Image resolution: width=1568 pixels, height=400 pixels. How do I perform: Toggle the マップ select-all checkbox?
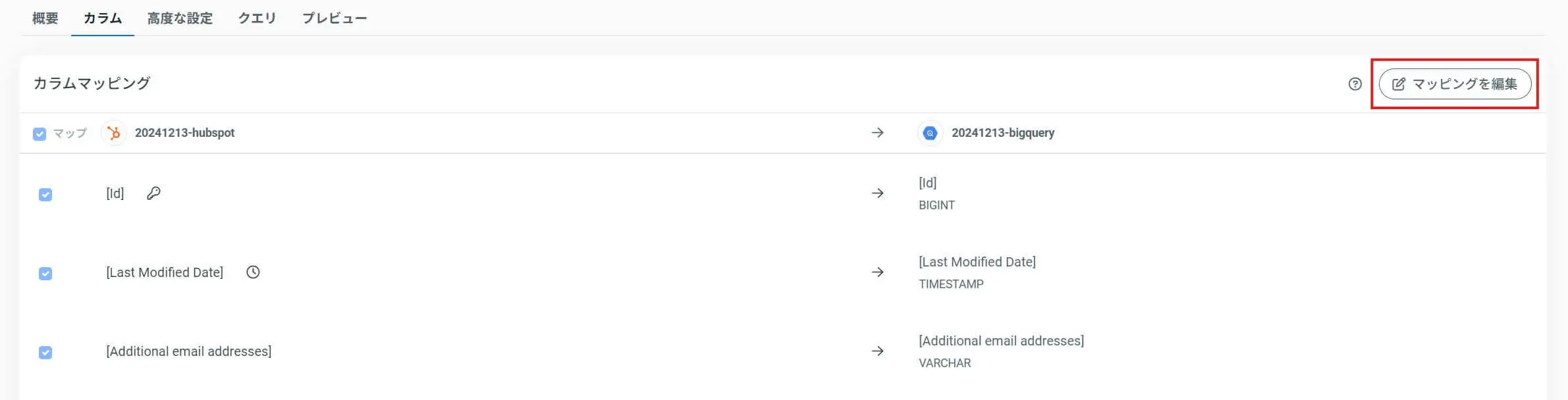coord(40,134)
